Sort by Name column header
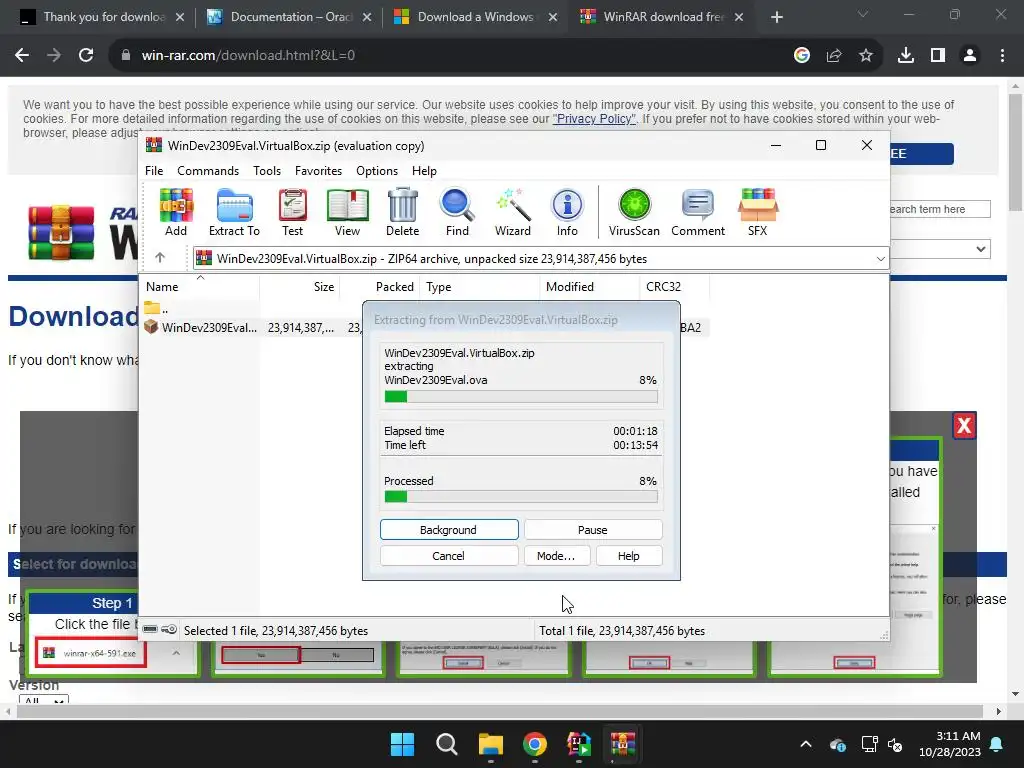Viewport: 1024px width, 768px height. pyautogui.click(x=199, y=287)
